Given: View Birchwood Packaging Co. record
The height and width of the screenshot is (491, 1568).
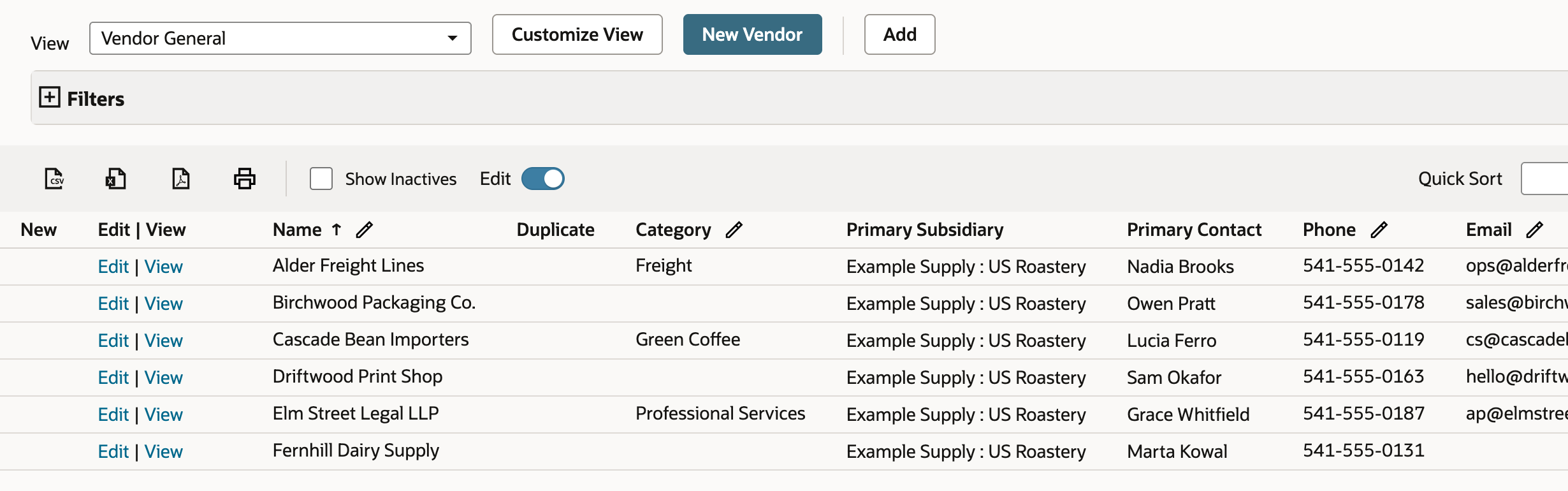Looking at the screenshot, I should pos(164,304).
